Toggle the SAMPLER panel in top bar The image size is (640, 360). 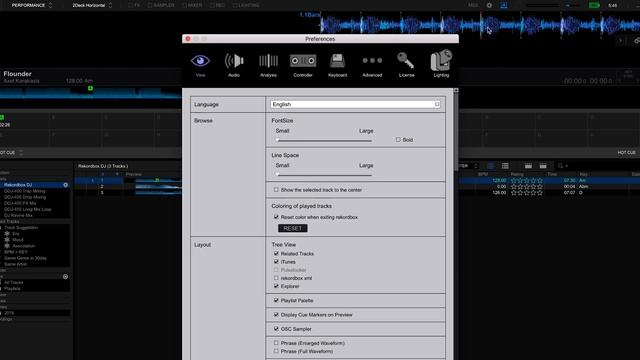161,5
